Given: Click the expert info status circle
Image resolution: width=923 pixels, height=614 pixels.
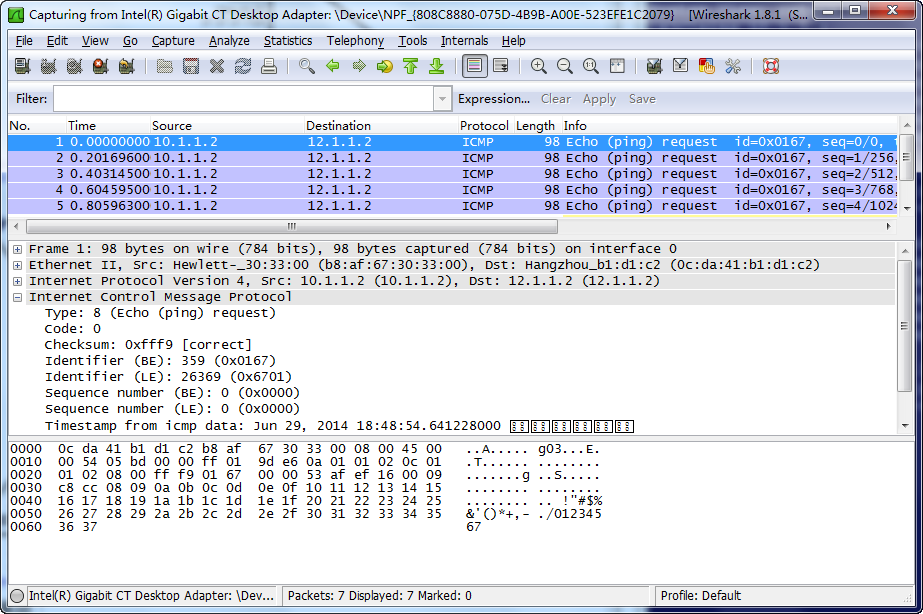Looking at the screenshot, I should point(17,596).
